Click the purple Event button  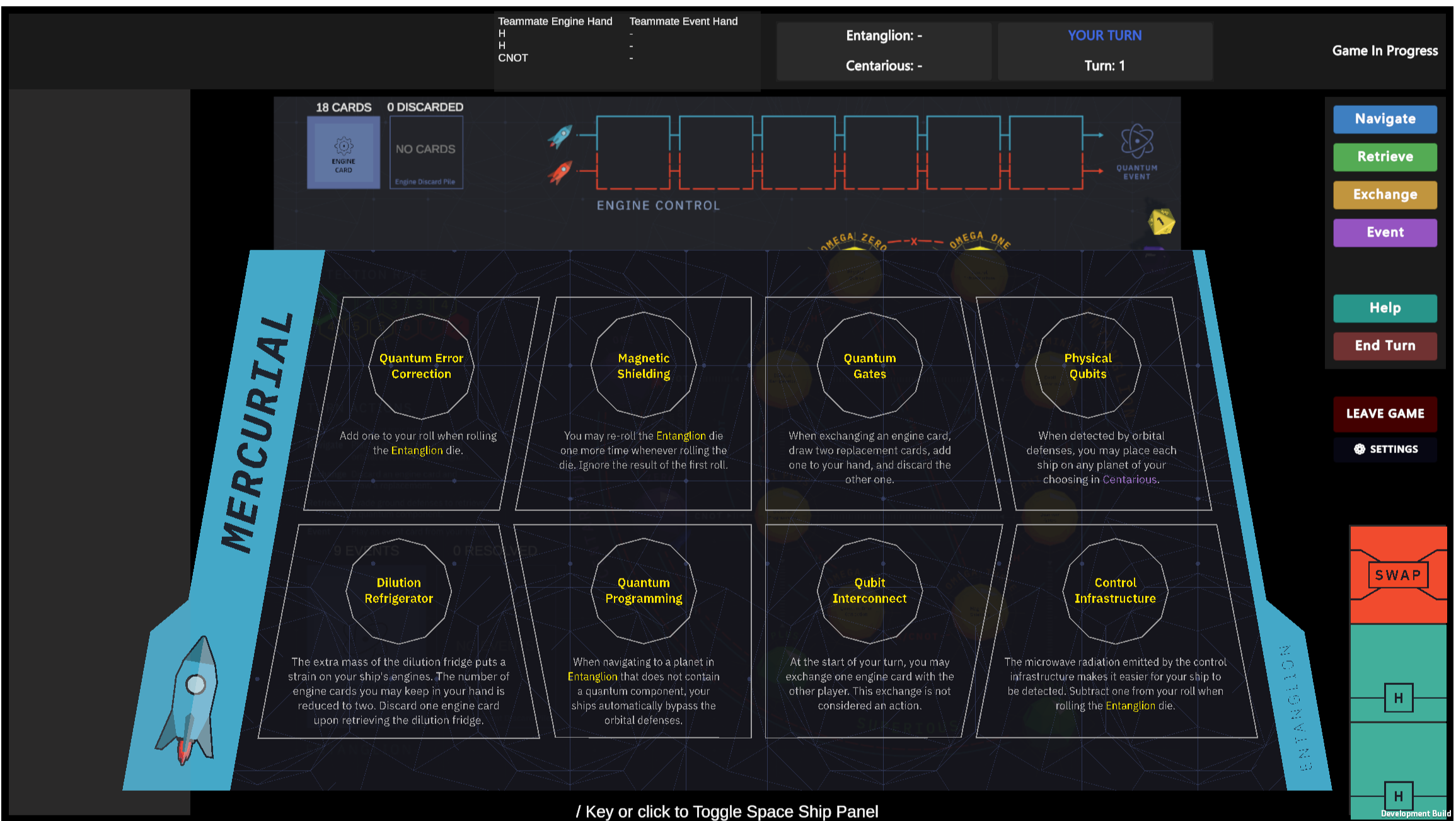pyautogui.click(x=1385, y=233)
